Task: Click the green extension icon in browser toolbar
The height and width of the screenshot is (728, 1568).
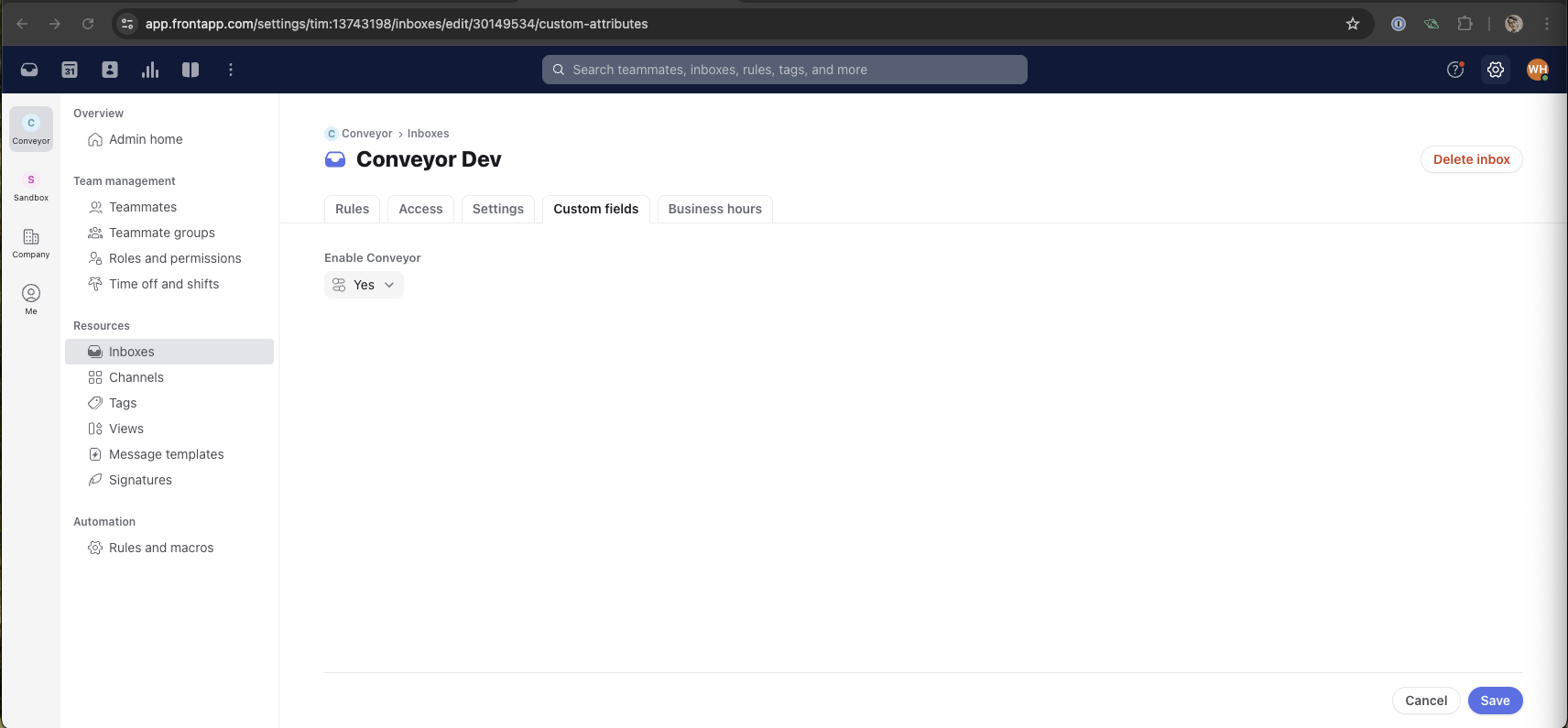Action: point(1432,24)
